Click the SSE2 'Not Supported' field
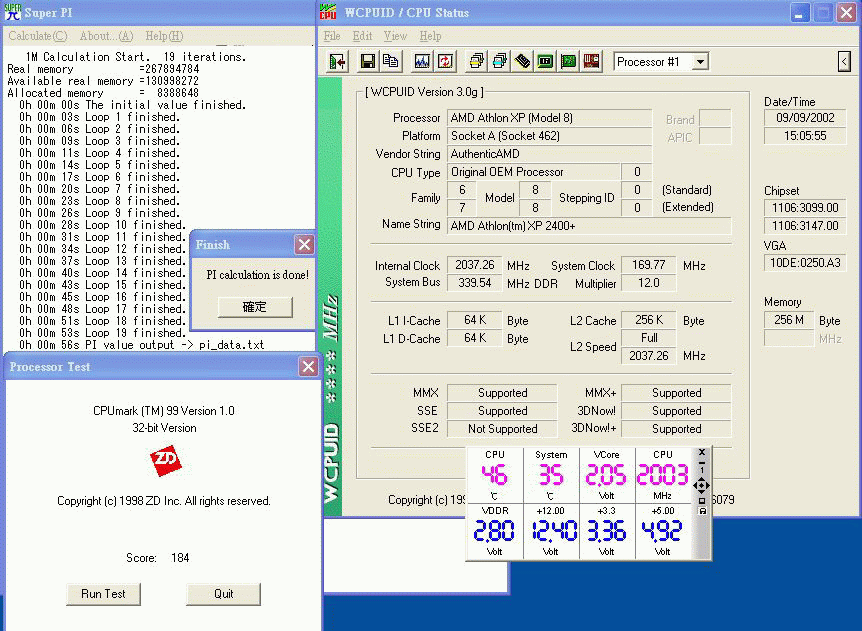Image resolution: width=862 pixels, height=631 pixels. tap(502, 429)
